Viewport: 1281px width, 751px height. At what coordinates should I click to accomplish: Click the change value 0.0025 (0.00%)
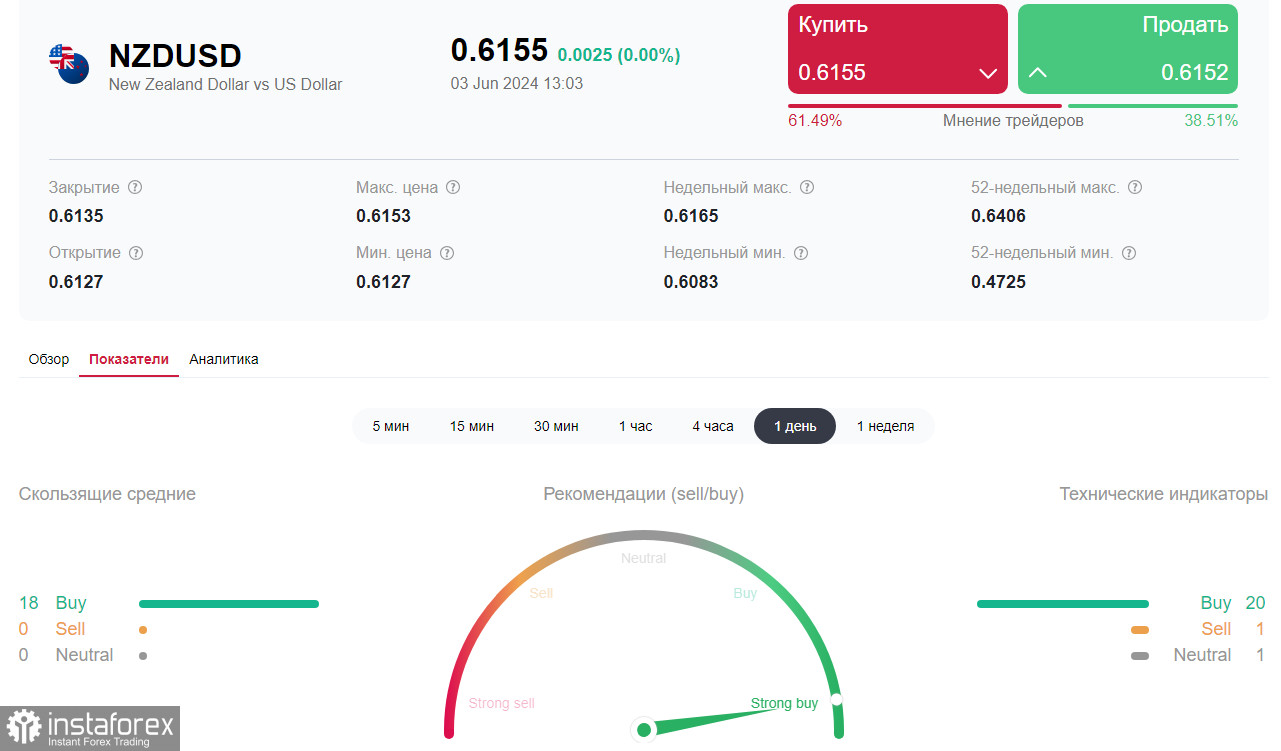click(x=619, y=55)
